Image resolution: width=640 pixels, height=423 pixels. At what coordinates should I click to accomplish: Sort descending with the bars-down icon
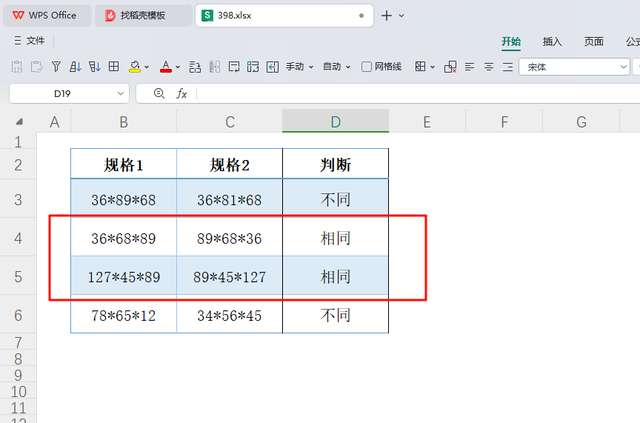click(x=94, y=67)
